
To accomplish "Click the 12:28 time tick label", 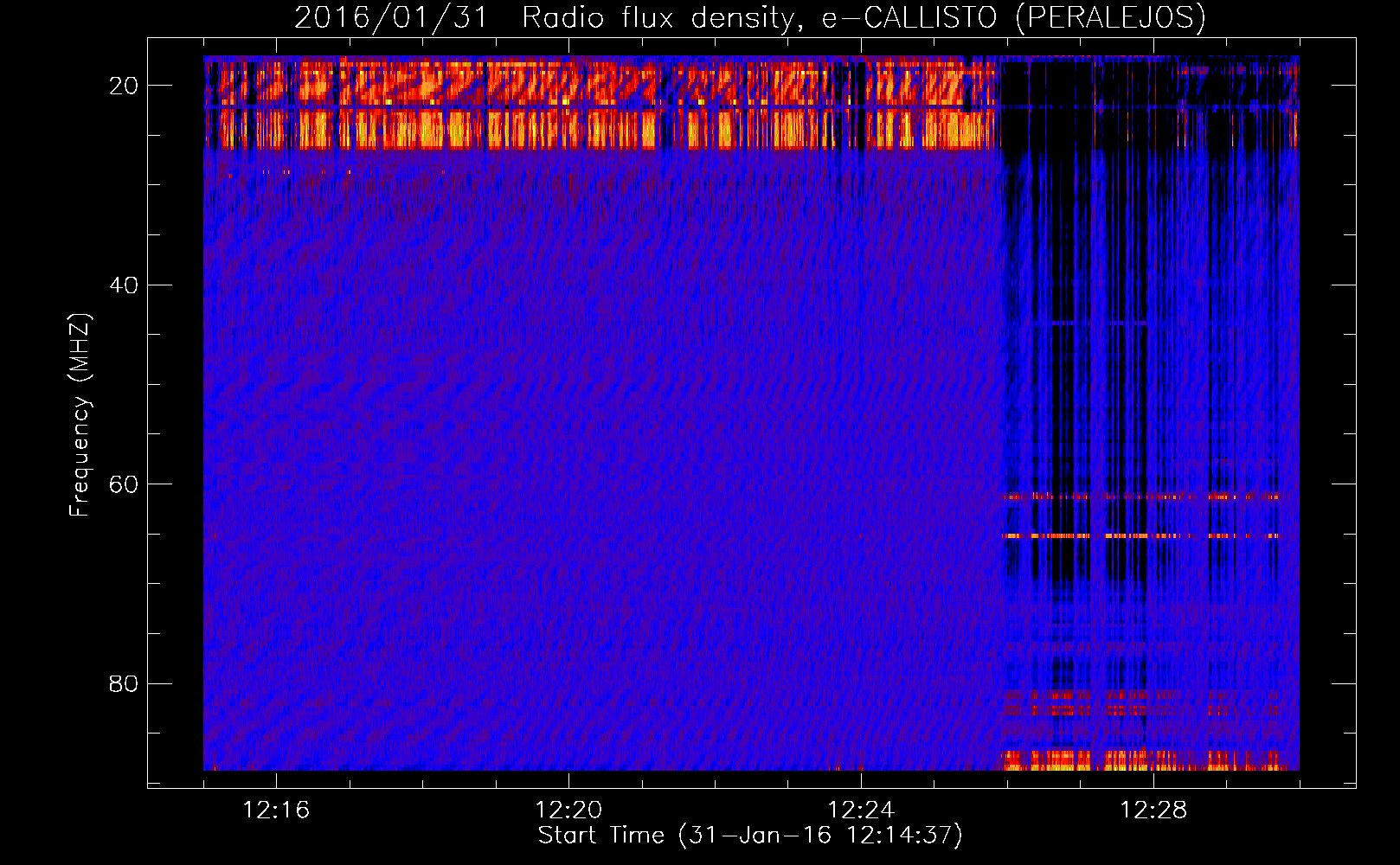I will click(x=1153, y=811).
